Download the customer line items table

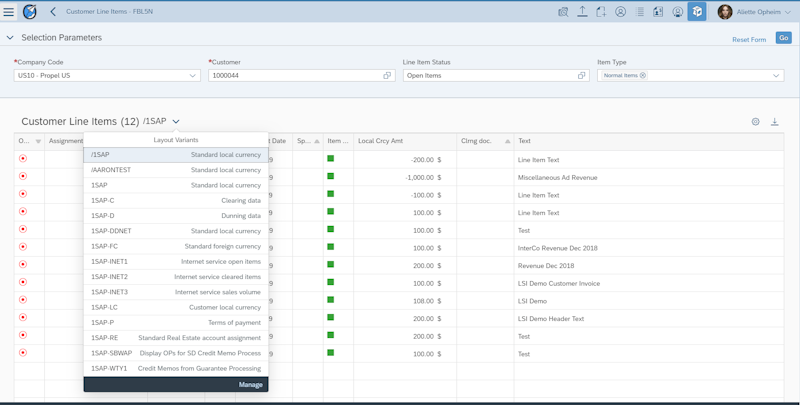pos(774,122)
